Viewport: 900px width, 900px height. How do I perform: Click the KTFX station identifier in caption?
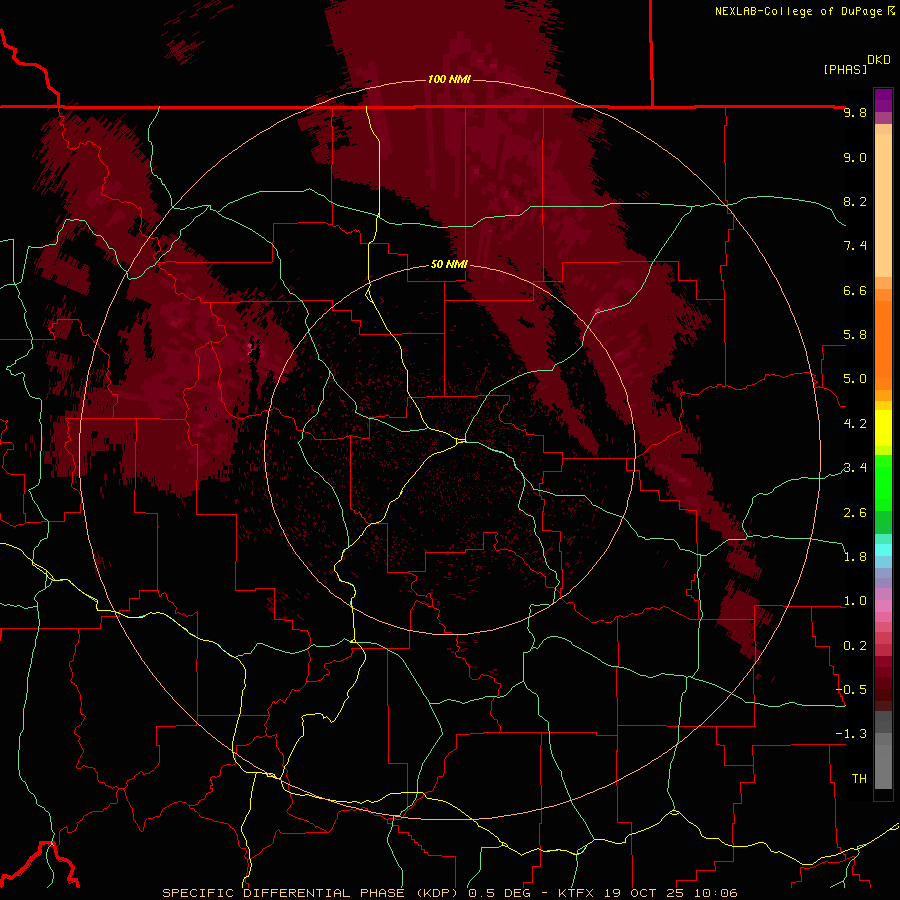(x=576, y=893)
